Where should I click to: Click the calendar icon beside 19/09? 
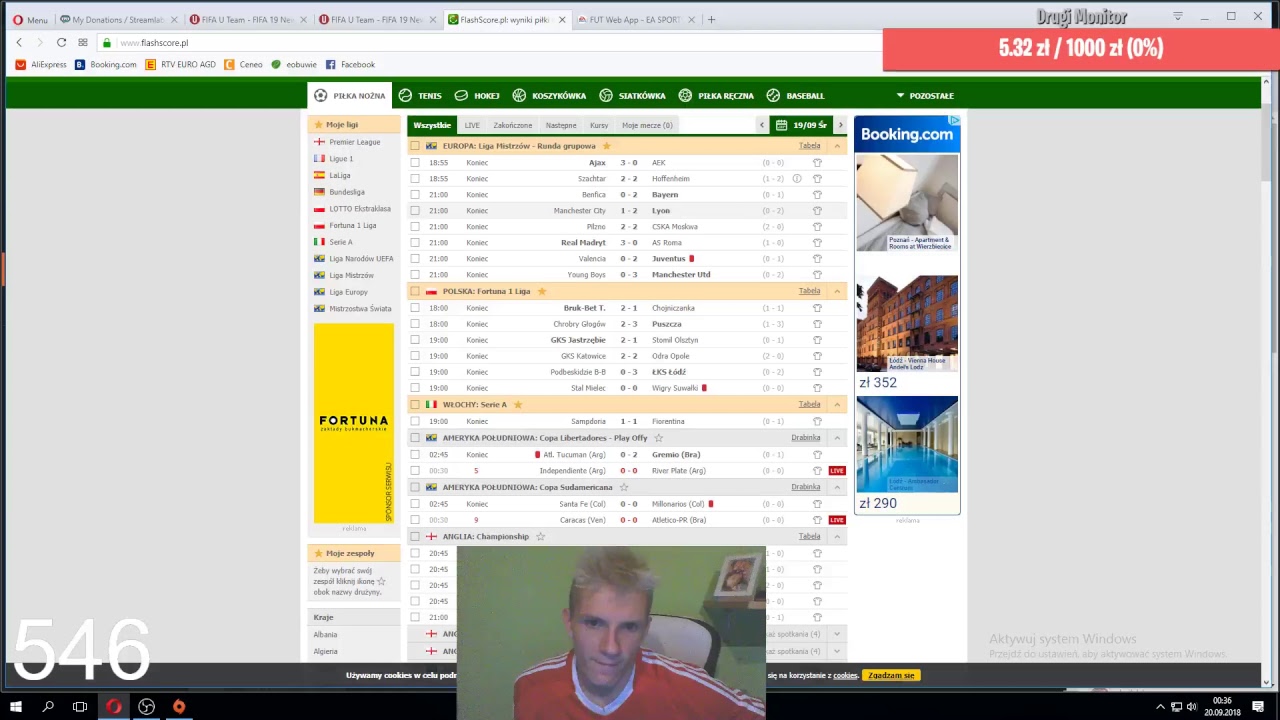(781, 125)
